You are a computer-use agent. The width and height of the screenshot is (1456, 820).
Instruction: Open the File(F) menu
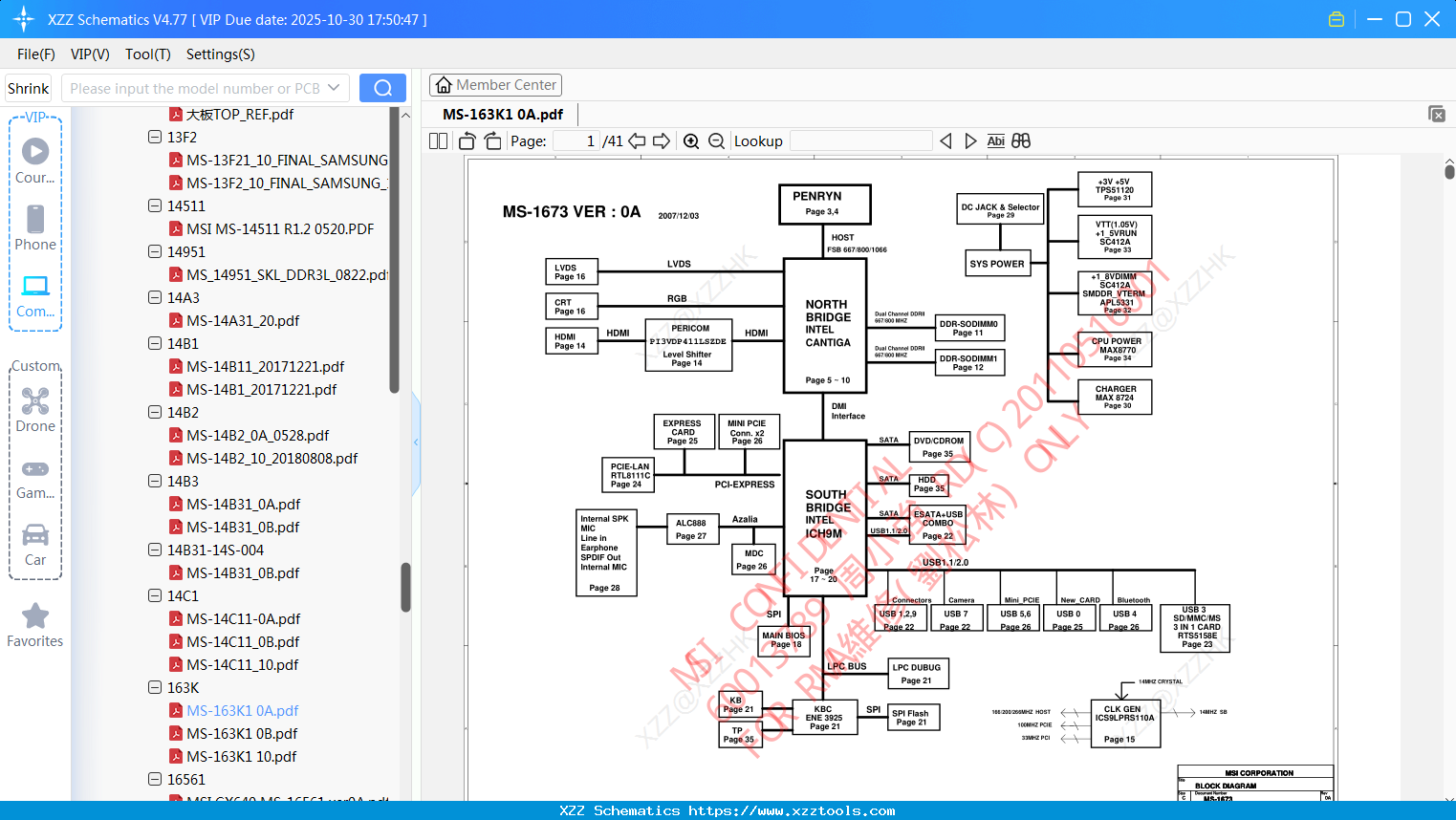pyautogui.click(x=36, y=54)
